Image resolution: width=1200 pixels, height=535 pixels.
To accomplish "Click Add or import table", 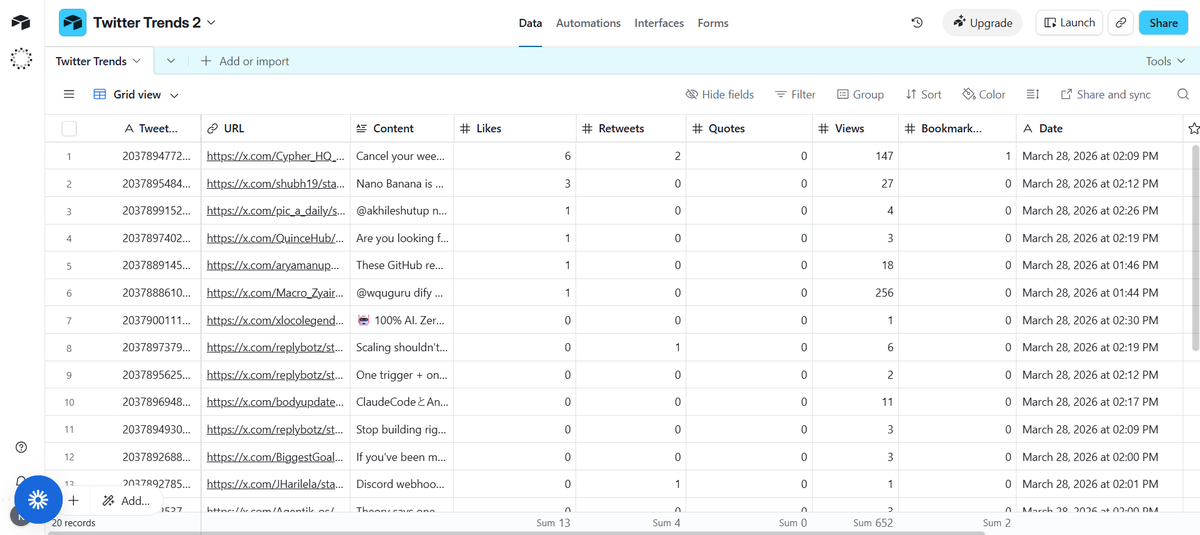I will (x=245, y=61).
